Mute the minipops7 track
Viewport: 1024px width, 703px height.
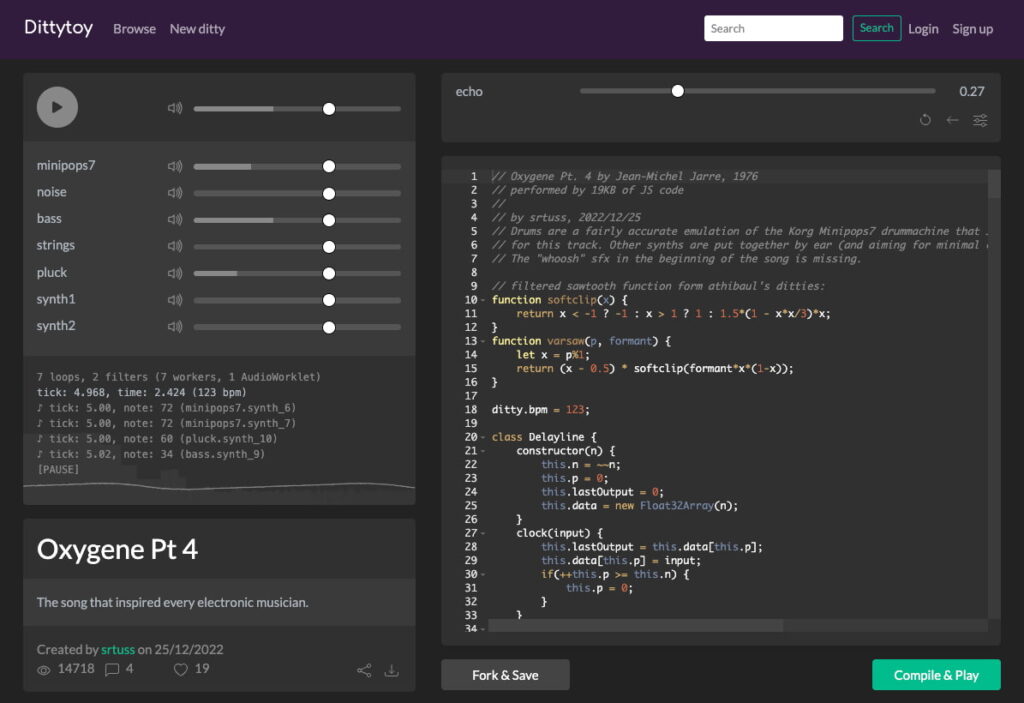(174, 166)
